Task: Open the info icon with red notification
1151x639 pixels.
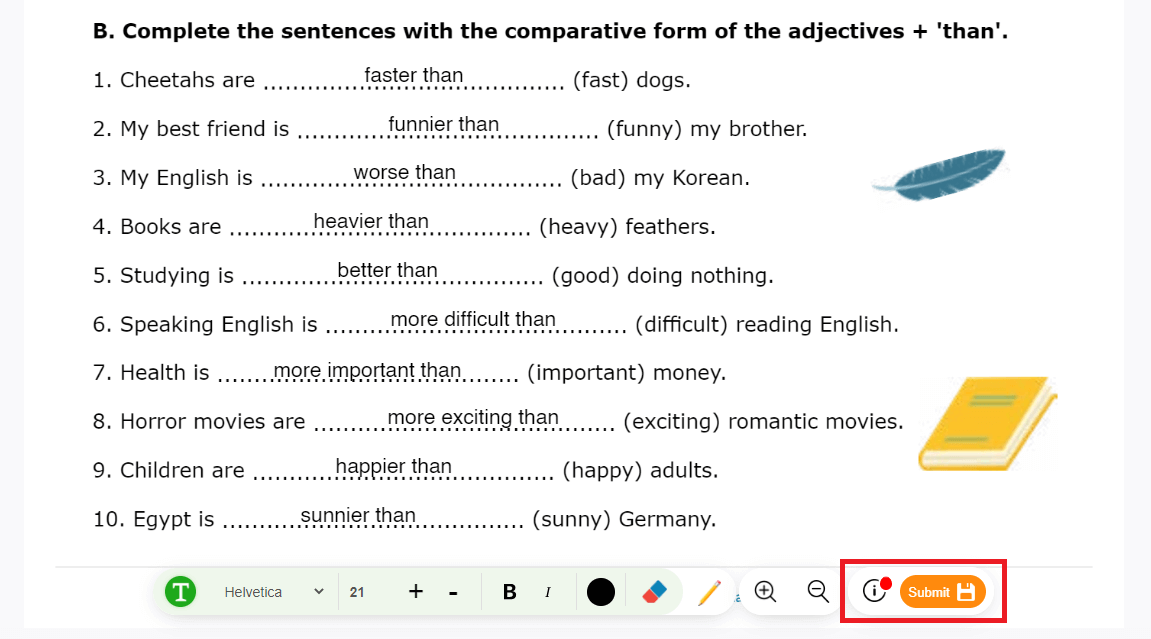Action: coord(875,591)
